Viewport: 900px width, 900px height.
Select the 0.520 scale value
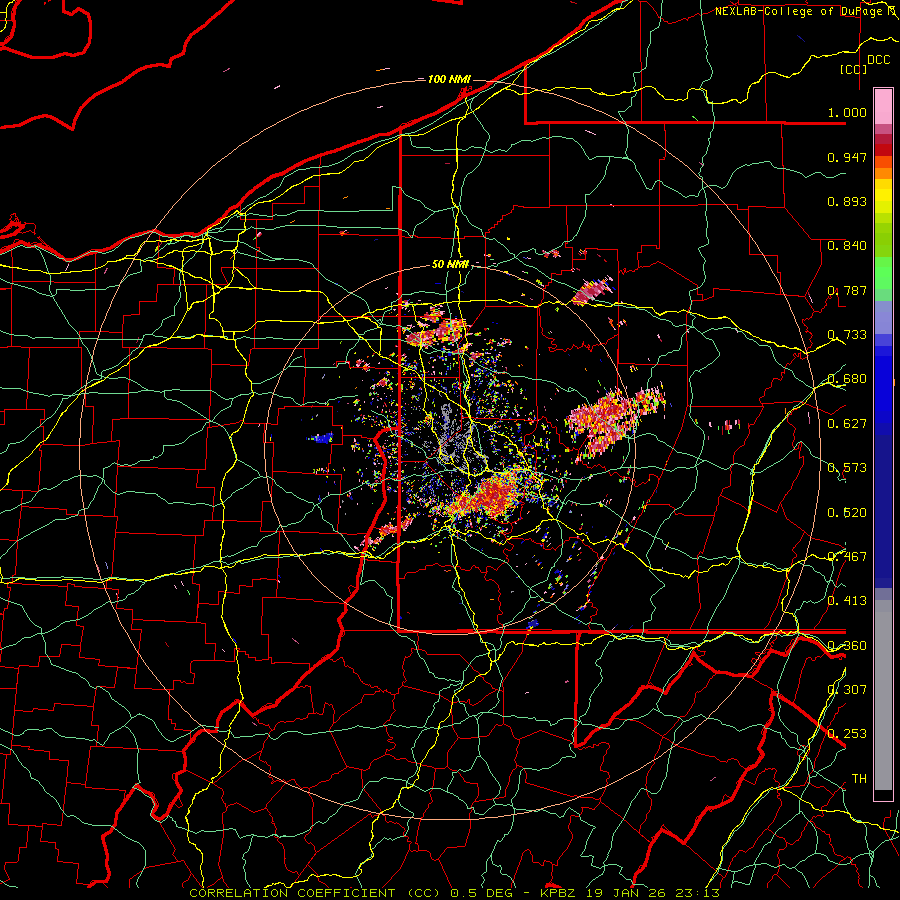click(847, 512)
